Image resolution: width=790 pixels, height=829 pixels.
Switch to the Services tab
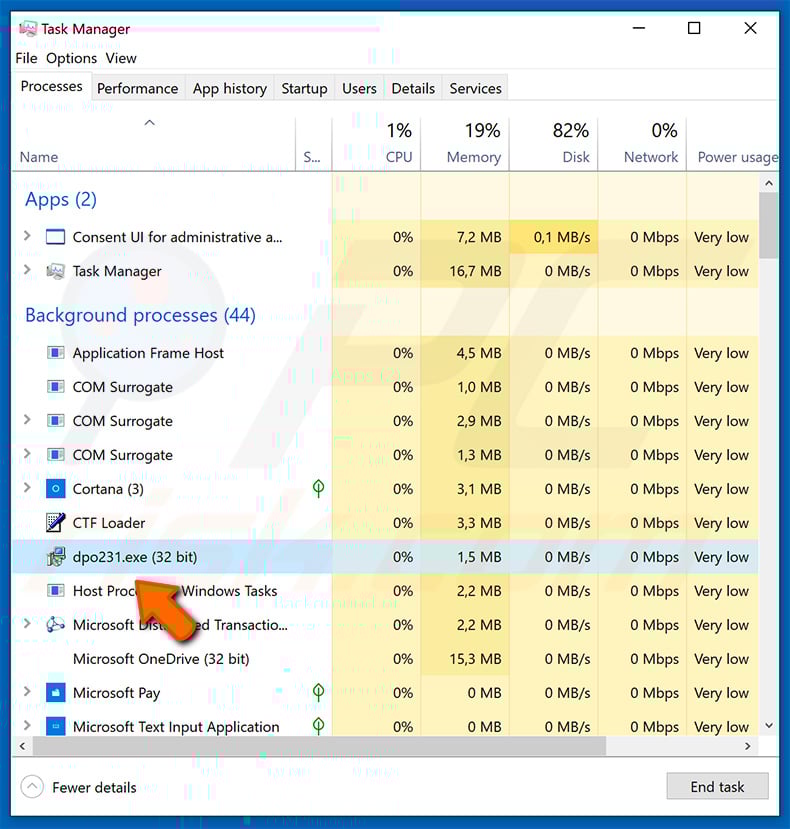(475, 88)
